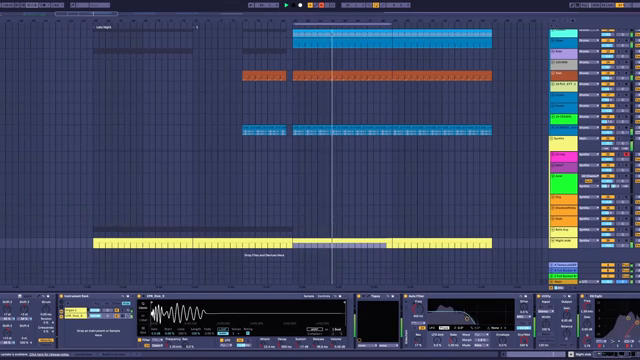Toggle the Instrument Rack device activator

(x=61, y=296)
